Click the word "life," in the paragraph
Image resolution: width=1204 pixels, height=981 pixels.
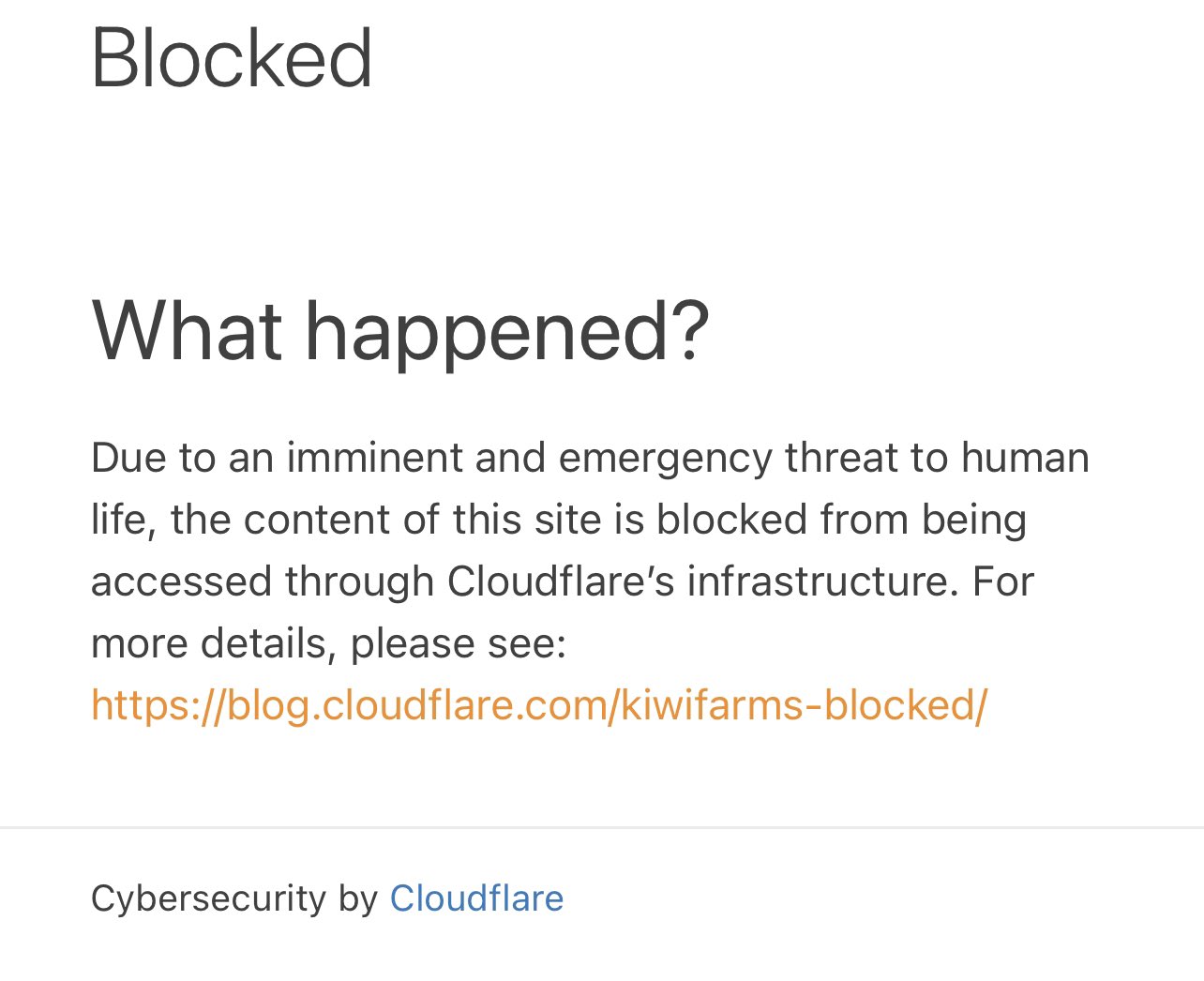point(123,521)
